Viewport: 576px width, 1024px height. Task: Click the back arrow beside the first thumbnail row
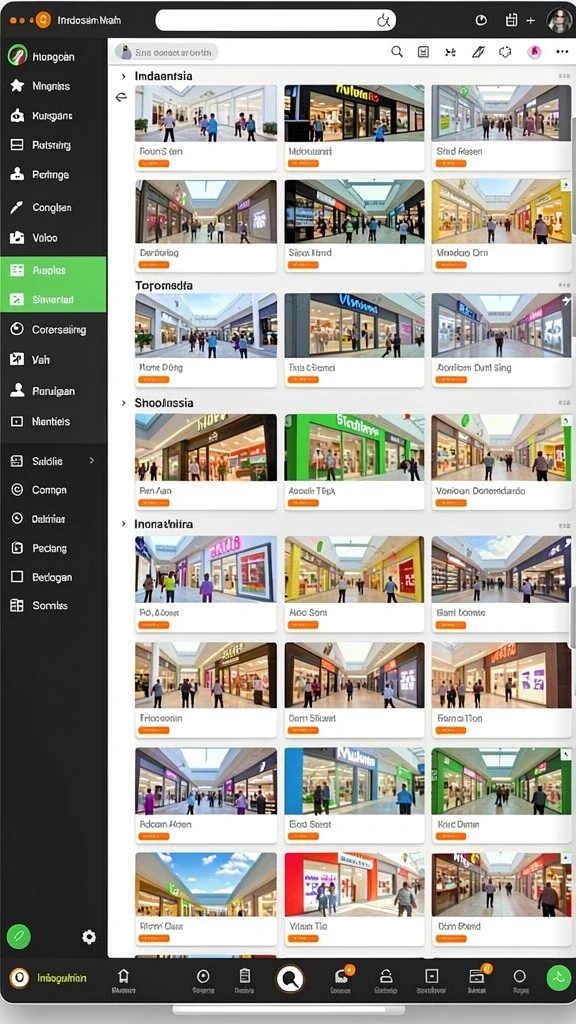click(x=121, y=97)
